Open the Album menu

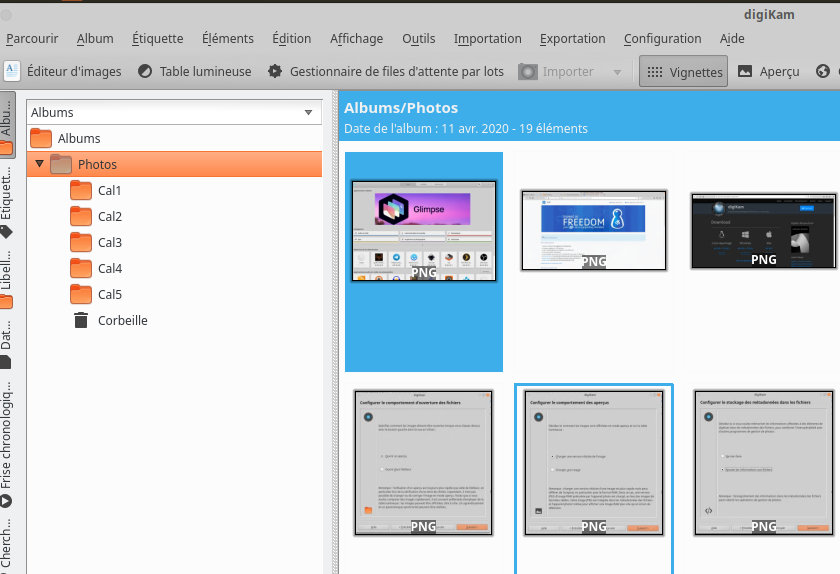tap(95, 39)
